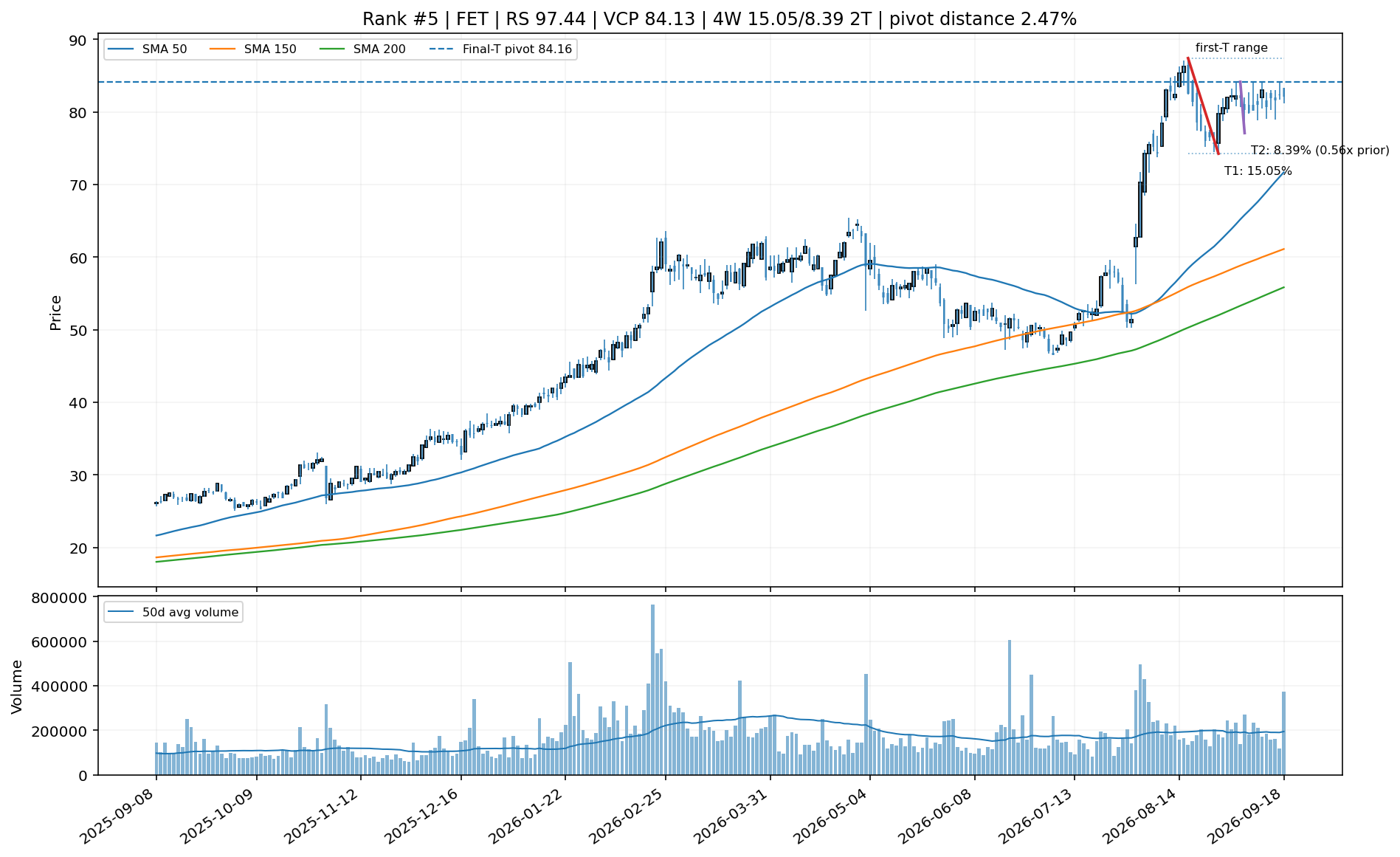Click the 'T1: 15.05%' annotation label
The image size is (1400, 857).
(1258, 171)
